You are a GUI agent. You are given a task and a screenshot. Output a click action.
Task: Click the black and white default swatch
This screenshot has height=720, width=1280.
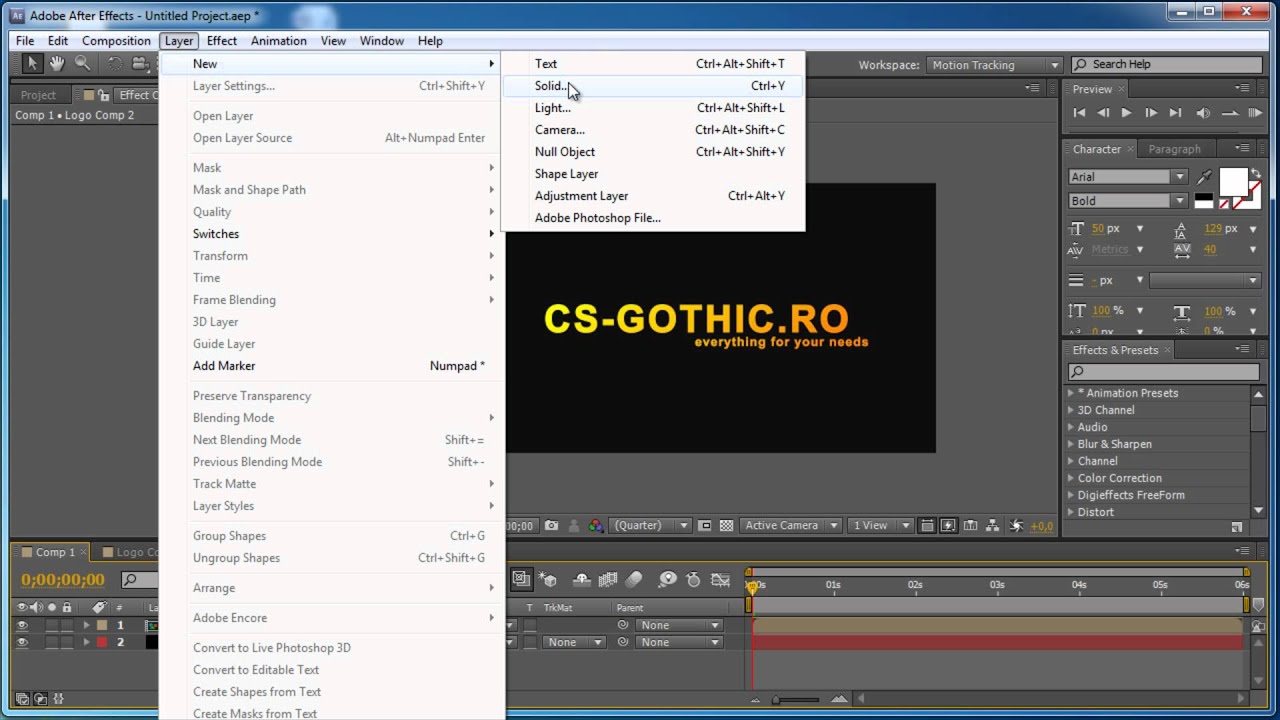coord(1204,201)
